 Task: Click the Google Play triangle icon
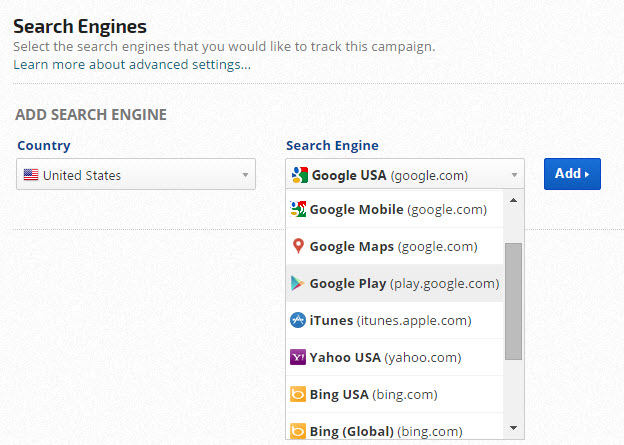point(298,283)
